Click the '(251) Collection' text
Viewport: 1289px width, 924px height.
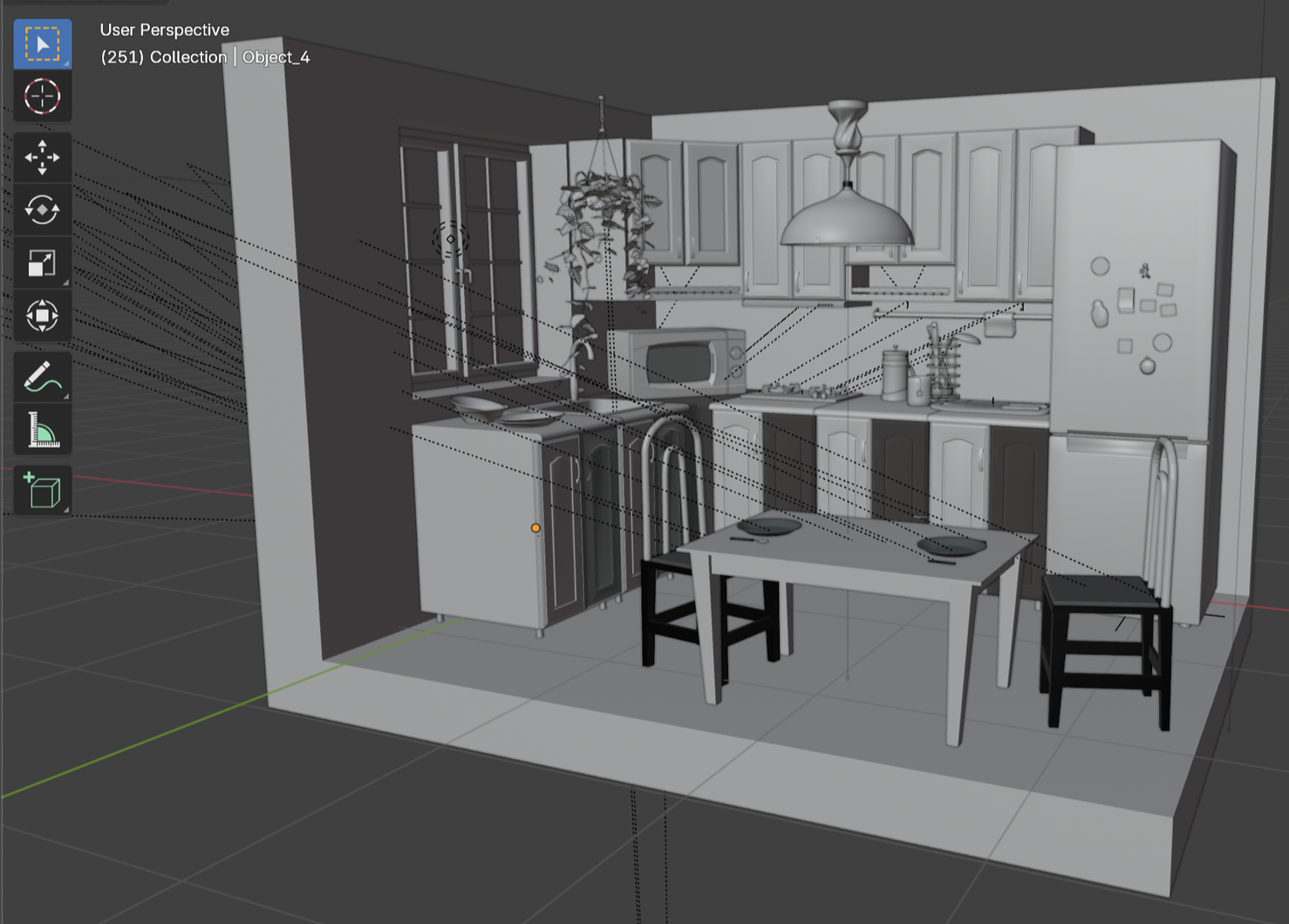[x=164, y=58]
